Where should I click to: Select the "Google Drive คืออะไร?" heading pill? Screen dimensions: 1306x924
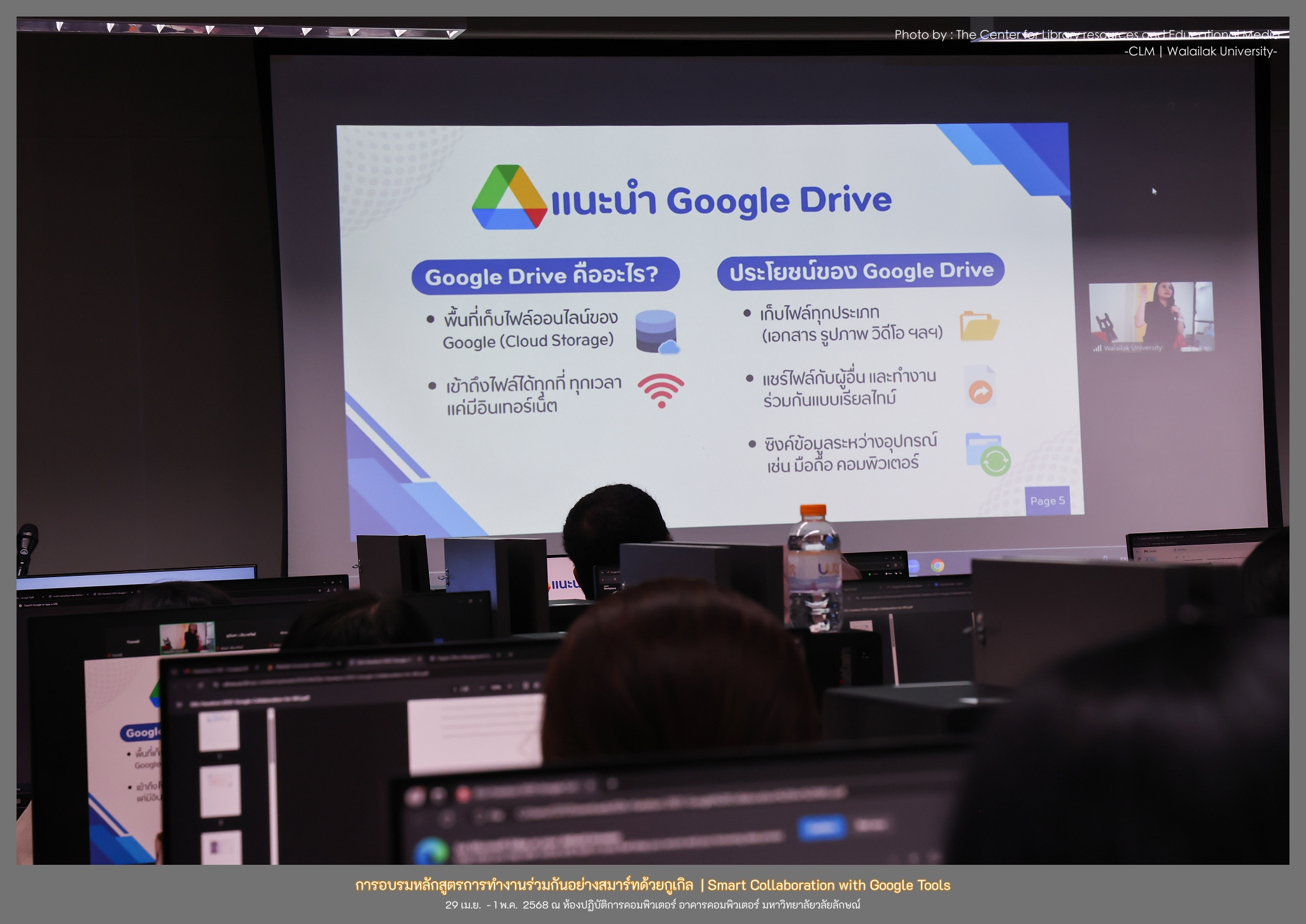click(545, 276)
